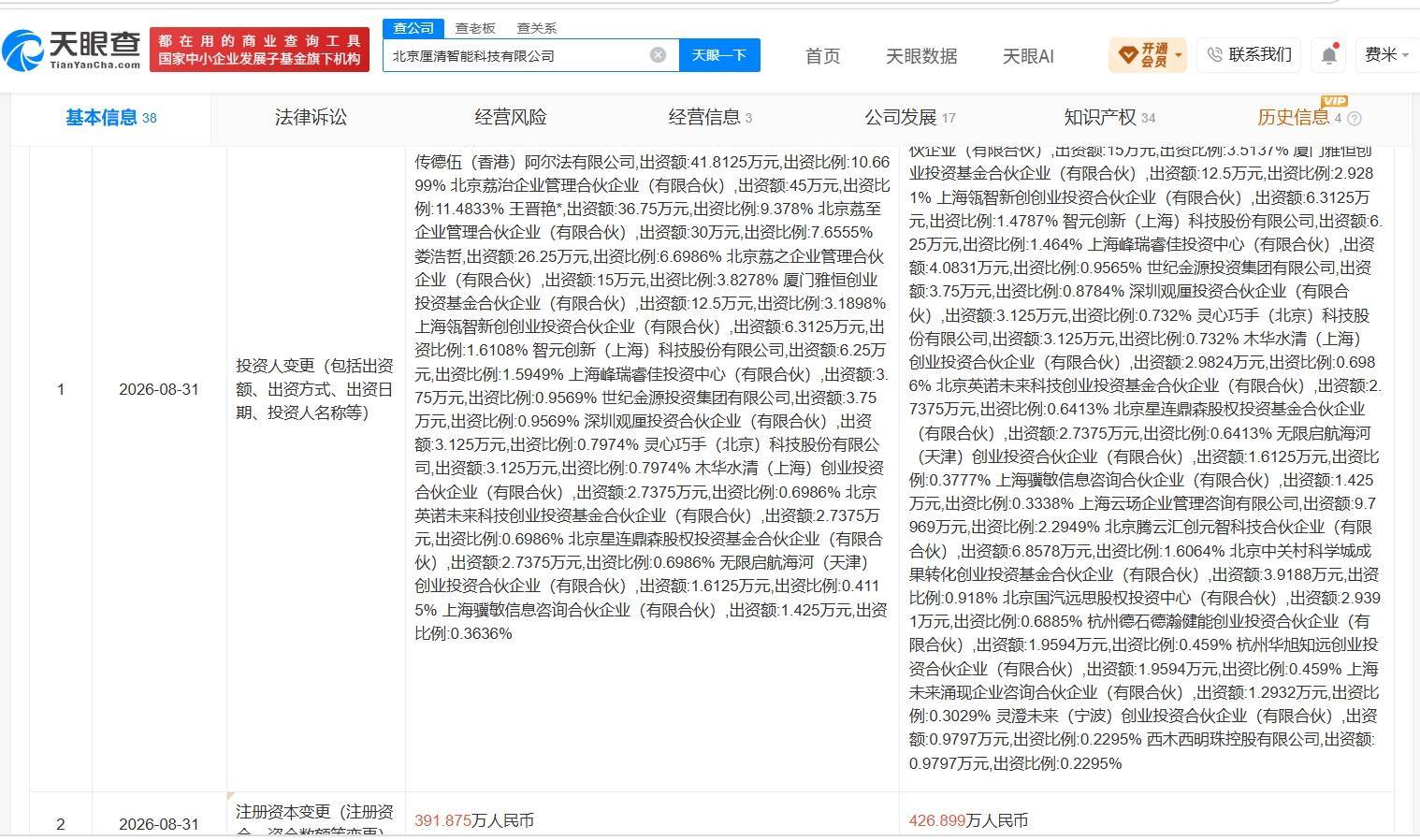Click the VIP badge above 历史信息
The image size is (1420, 840).
click(x=1334, y=101)
